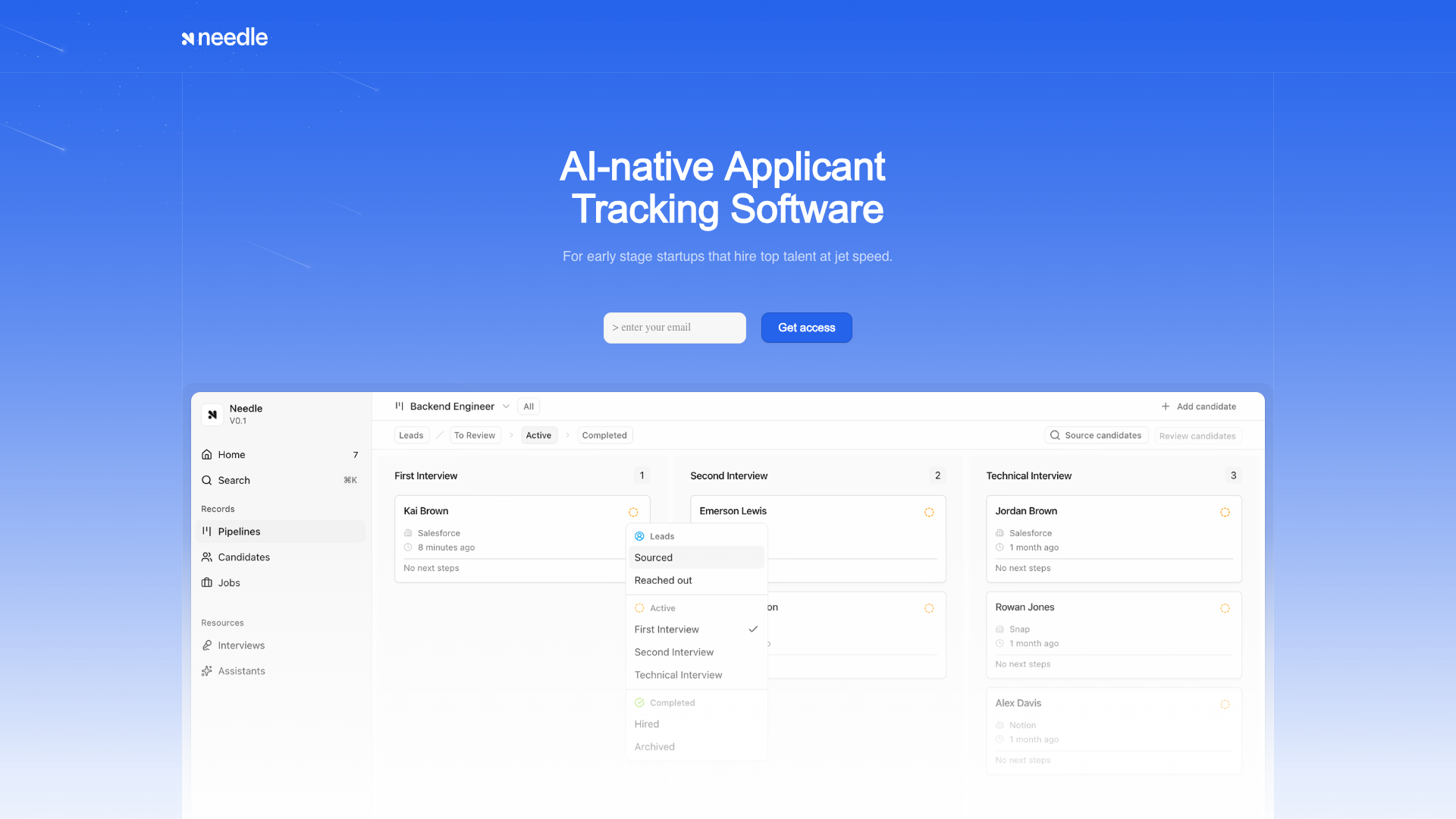The height and width of the screenshot is (819, 1456).
Task: Switch to the Completed stage tab
Action: (604, 435)
